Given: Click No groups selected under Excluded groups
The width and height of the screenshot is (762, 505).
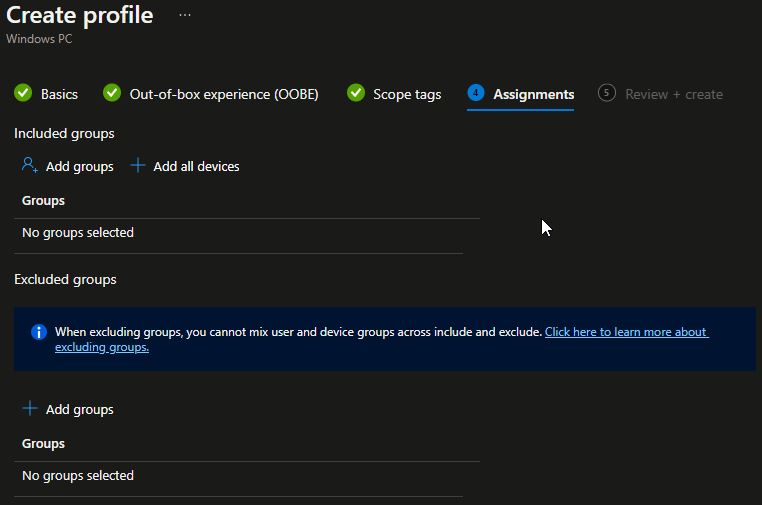Looking at the screenshot, I should coord(78,475).
